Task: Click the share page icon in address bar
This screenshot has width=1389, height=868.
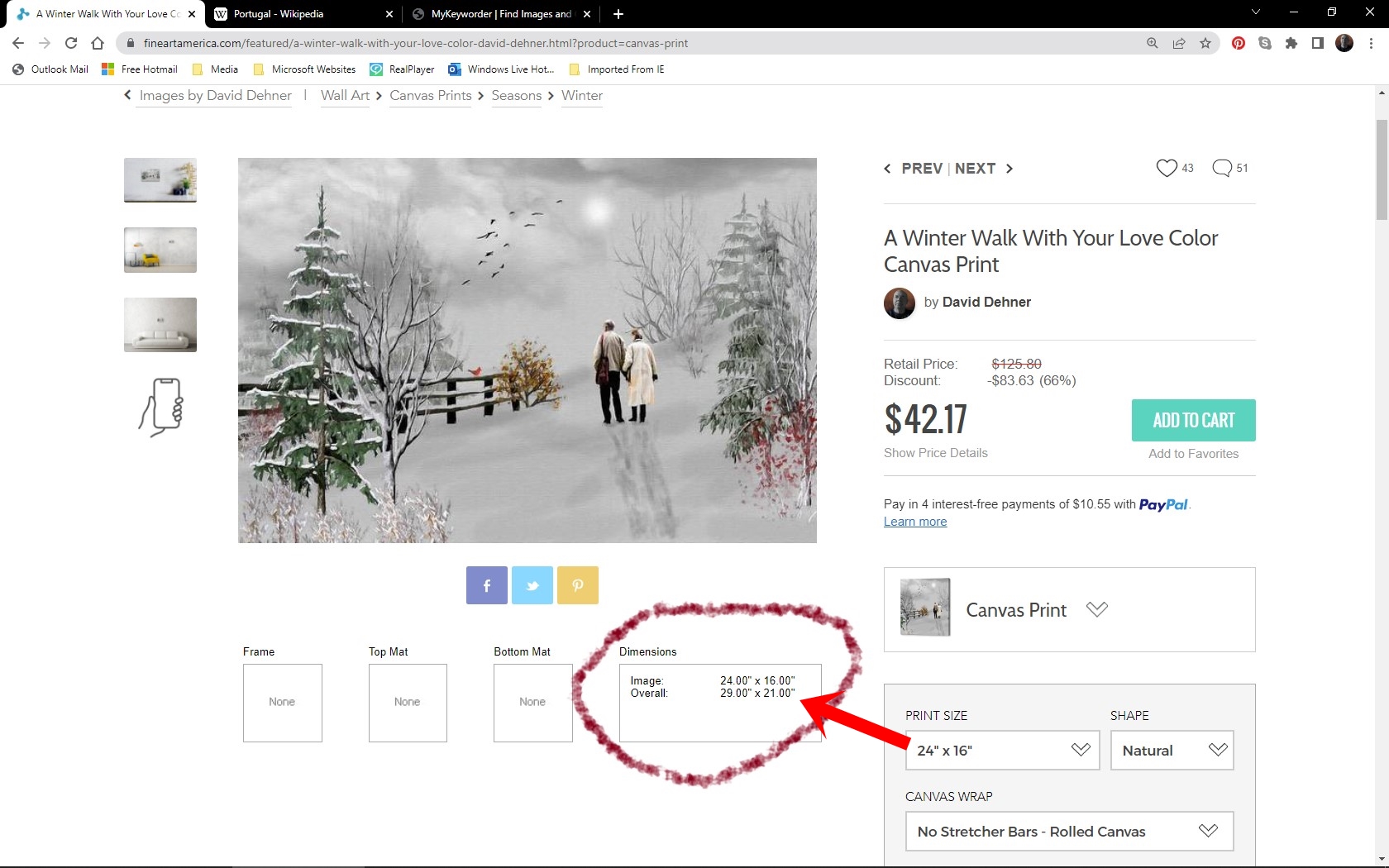Action: pyautogui.click(x=1179, y=43)
